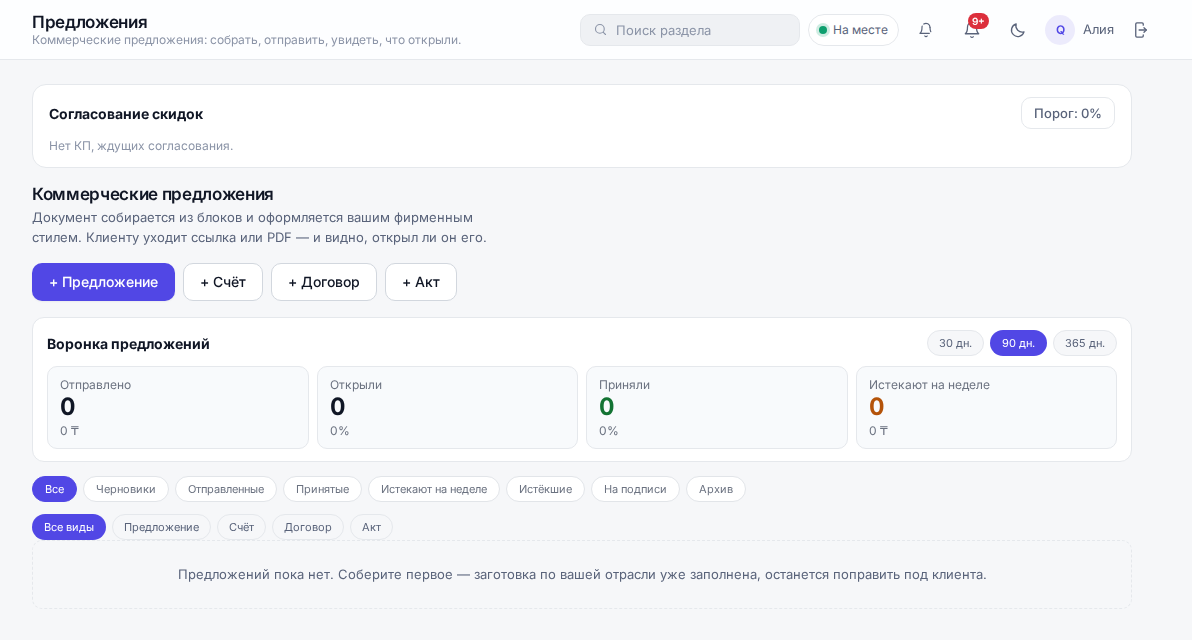
Task: Create a new '+ Акт'
Action: coord(421,282)
